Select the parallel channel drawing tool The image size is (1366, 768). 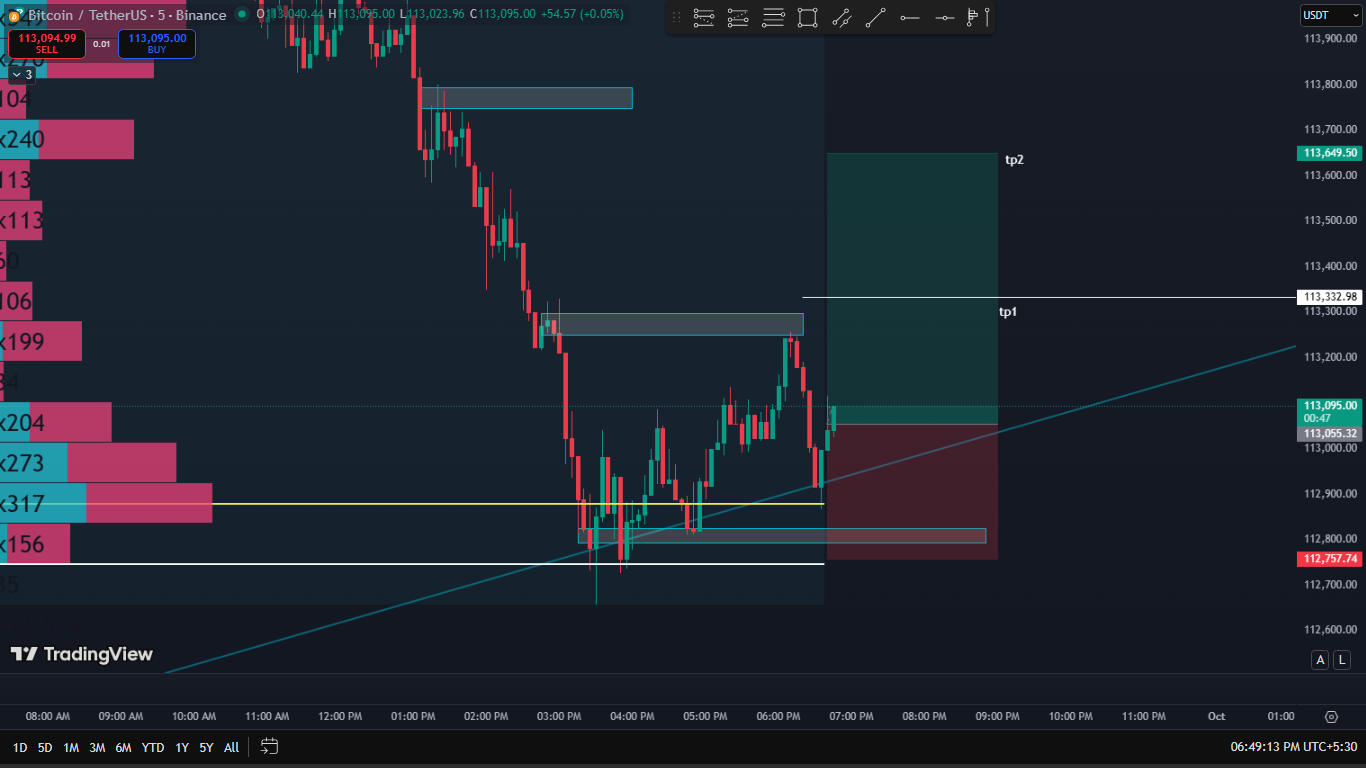tap(841, 17)
